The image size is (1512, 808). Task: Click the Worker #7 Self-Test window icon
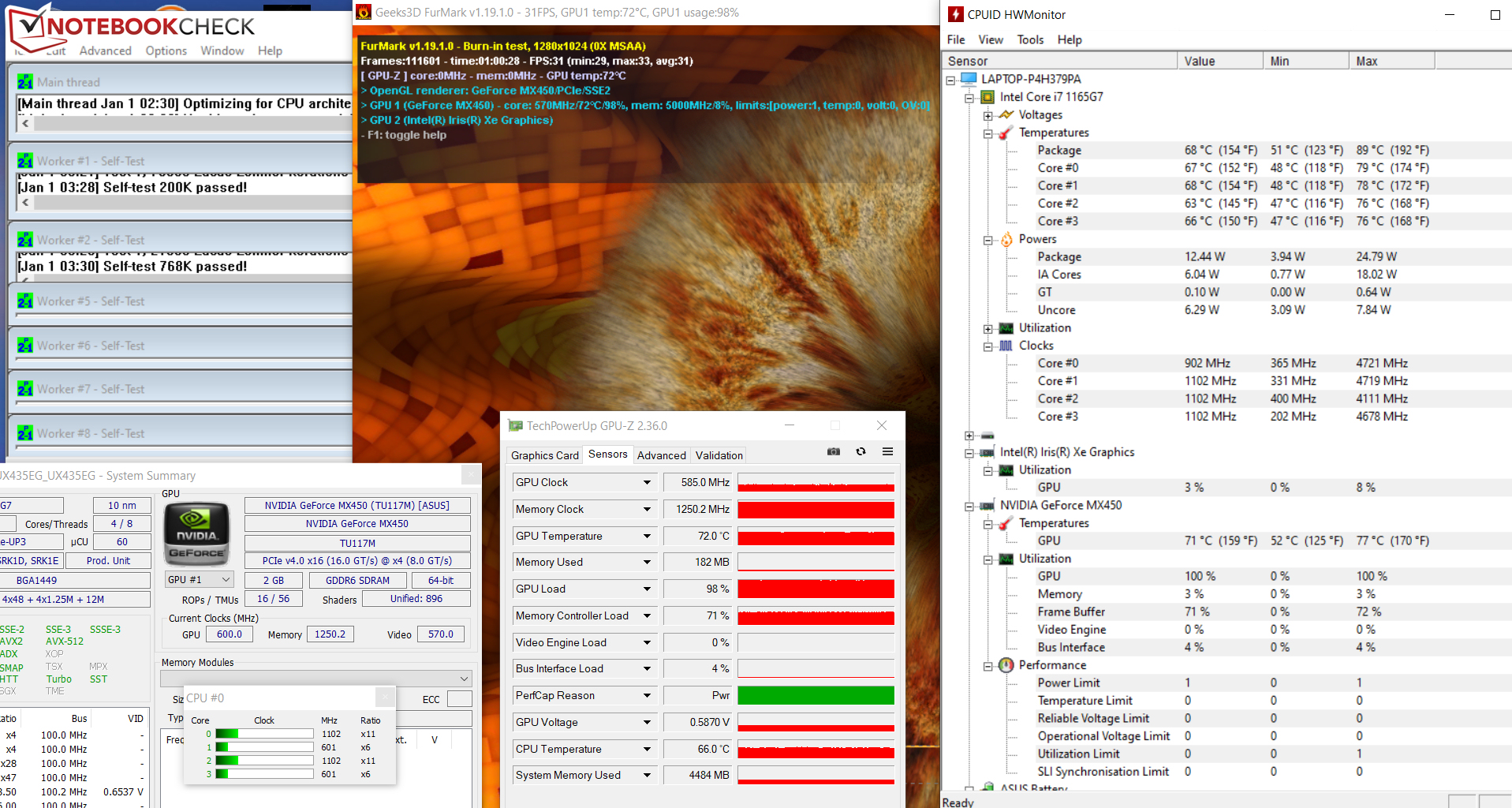pos(25,389)
